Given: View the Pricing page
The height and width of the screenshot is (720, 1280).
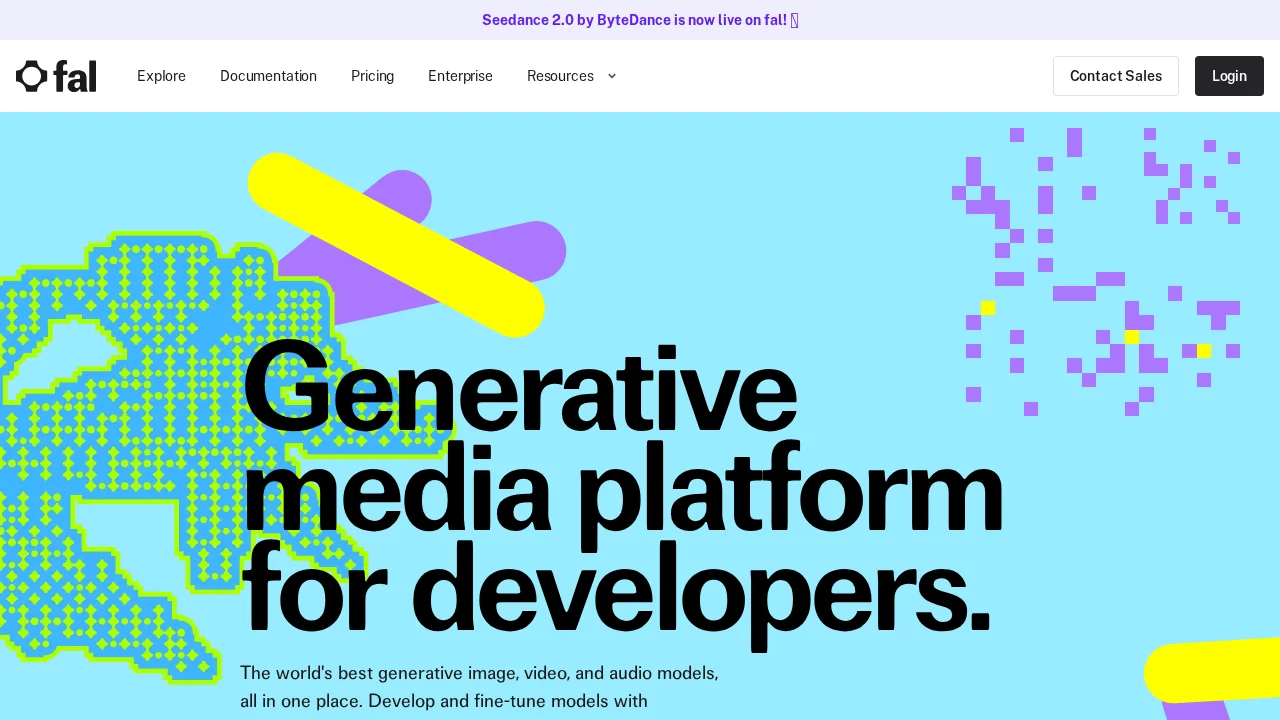Looking at the screenshot, I should [372, 76].
